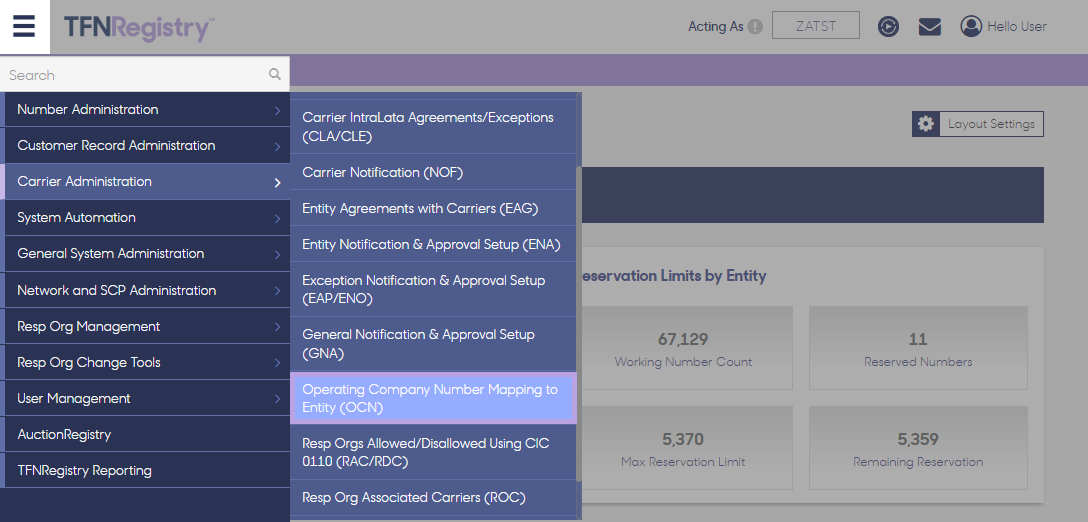Select Entity Agreements with Carriers (EAG)
The image size is (1088, 522).
(420, 209)
